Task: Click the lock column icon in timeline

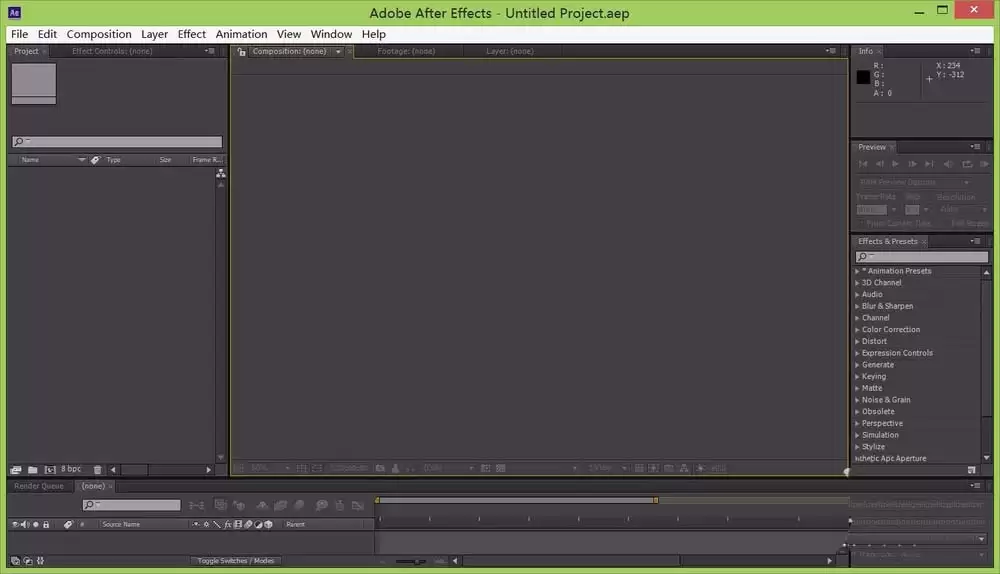Action: click(46, 524)
